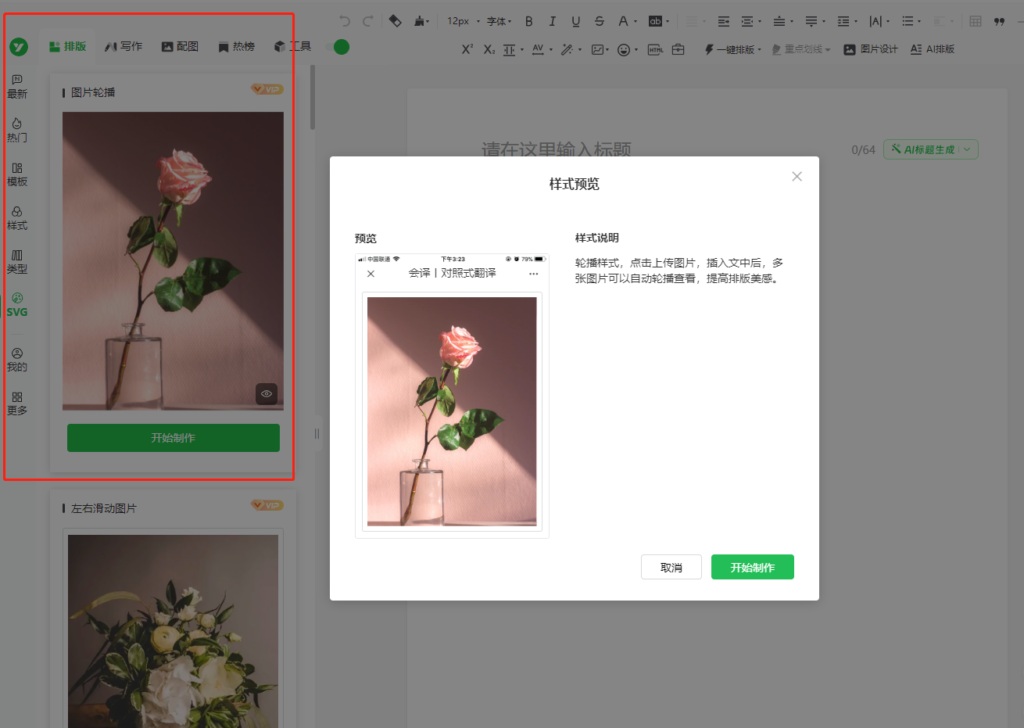Switch to the 热榜 tab
Viewport: 1024px width, 728px height.
click(x=236, y=46)
